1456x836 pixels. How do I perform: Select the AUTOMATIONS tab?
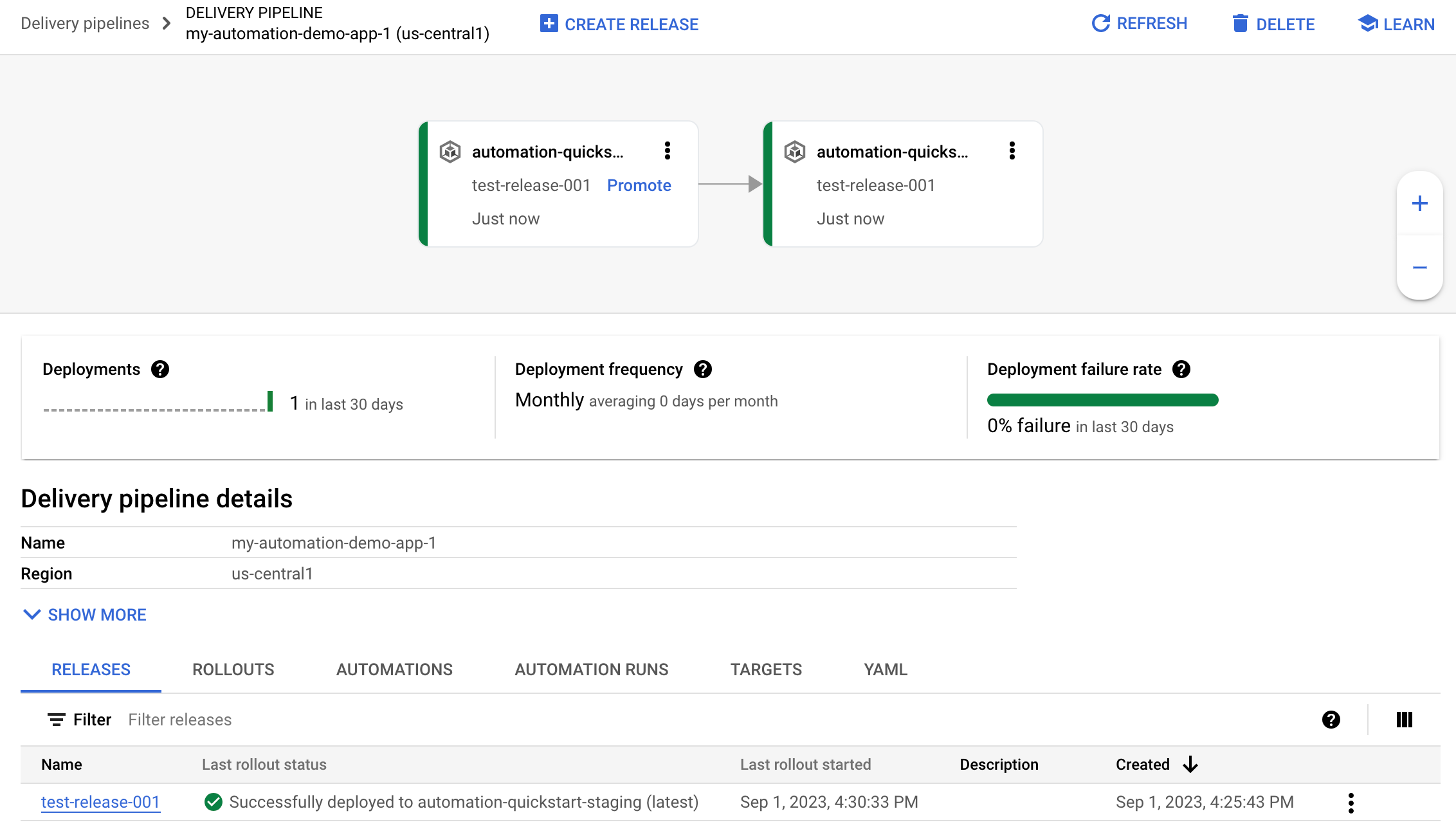point(394,669)
